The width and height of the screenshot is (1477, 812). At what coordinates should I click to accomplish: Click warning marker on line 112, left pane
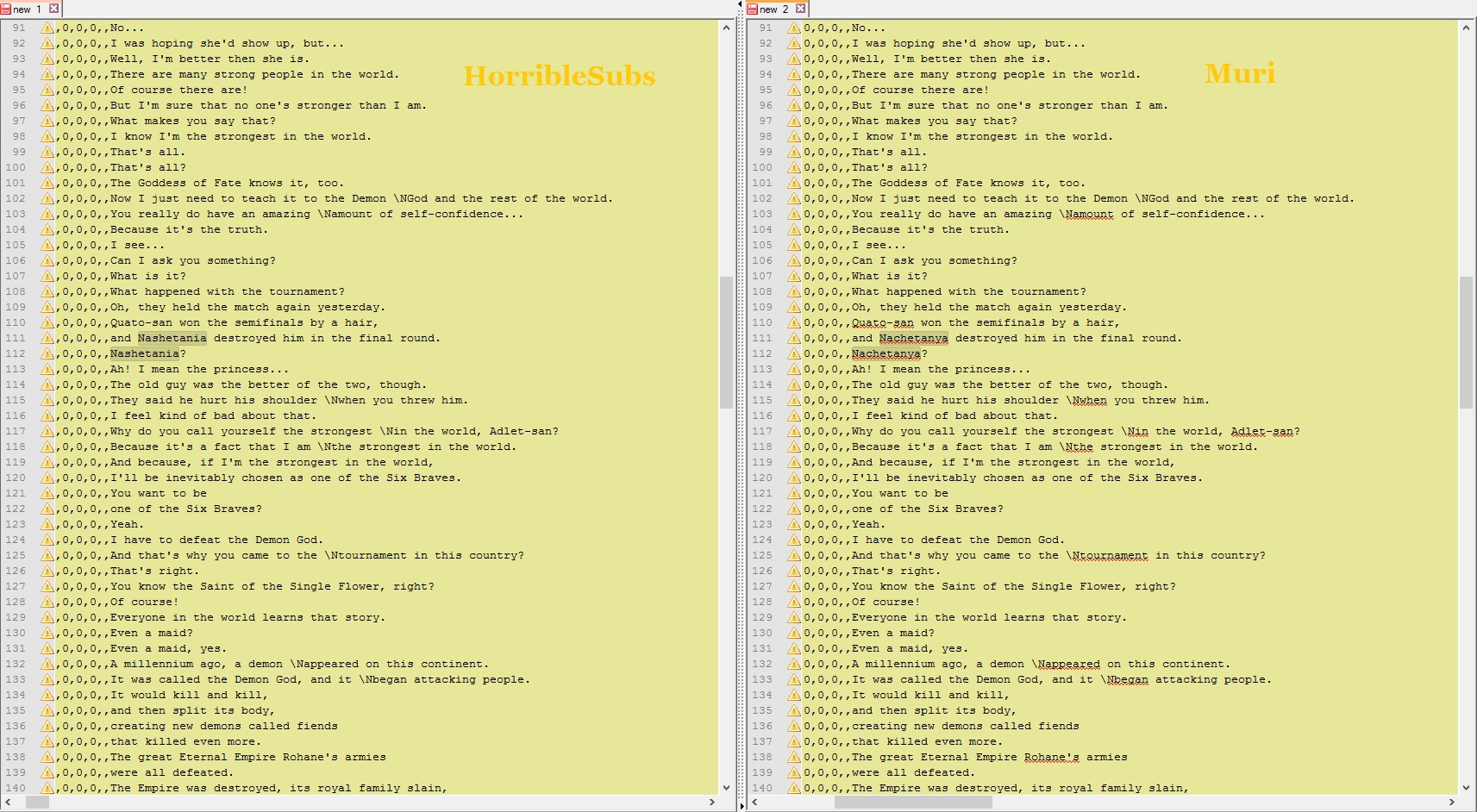click(47, 354)
